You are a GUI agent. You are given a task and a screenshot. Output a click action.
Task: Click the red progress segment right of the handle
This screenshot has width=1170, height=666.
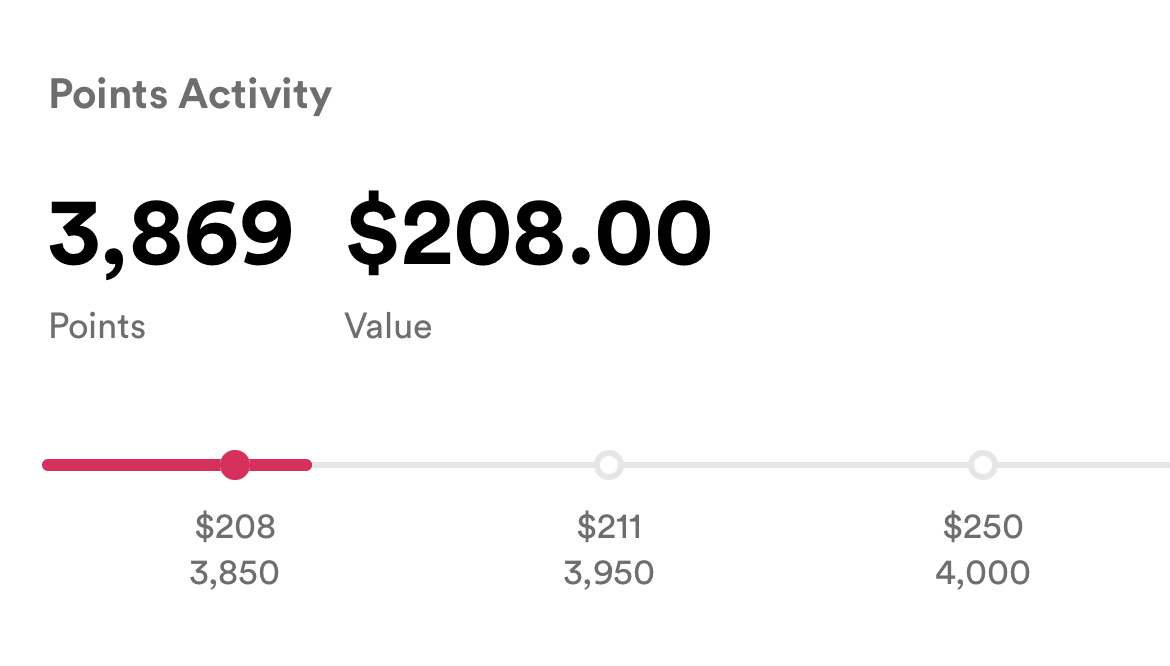point(282,465)
